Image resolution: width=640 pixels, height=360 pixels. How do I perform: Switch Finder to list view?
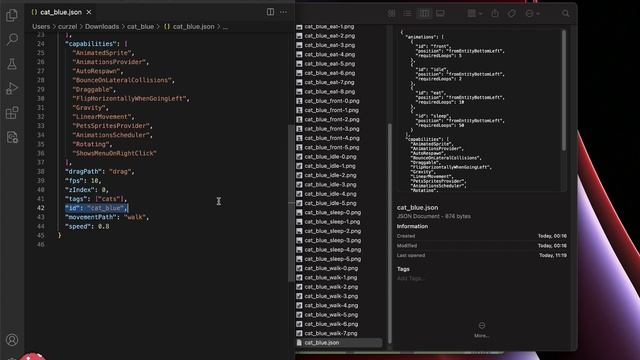(x=407, y=13)
